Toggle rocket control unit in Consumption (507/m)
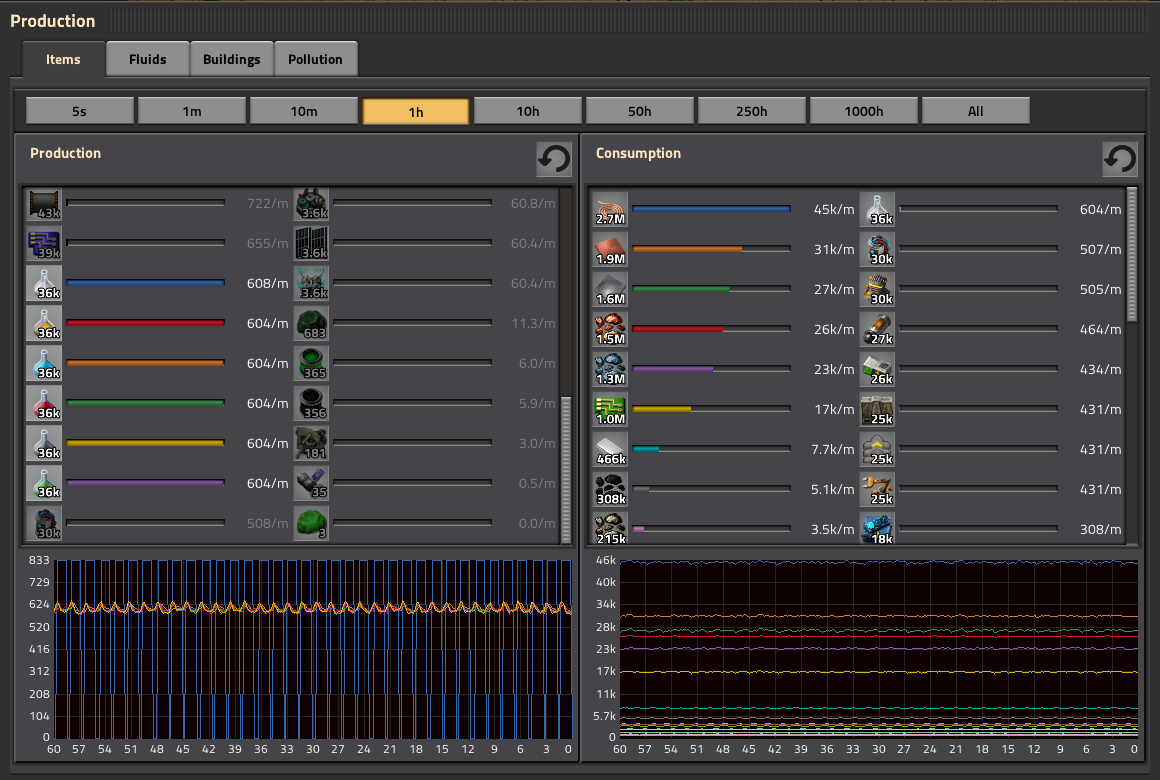The width and height of the screenshot is (1160, 780). click(877, 249)
